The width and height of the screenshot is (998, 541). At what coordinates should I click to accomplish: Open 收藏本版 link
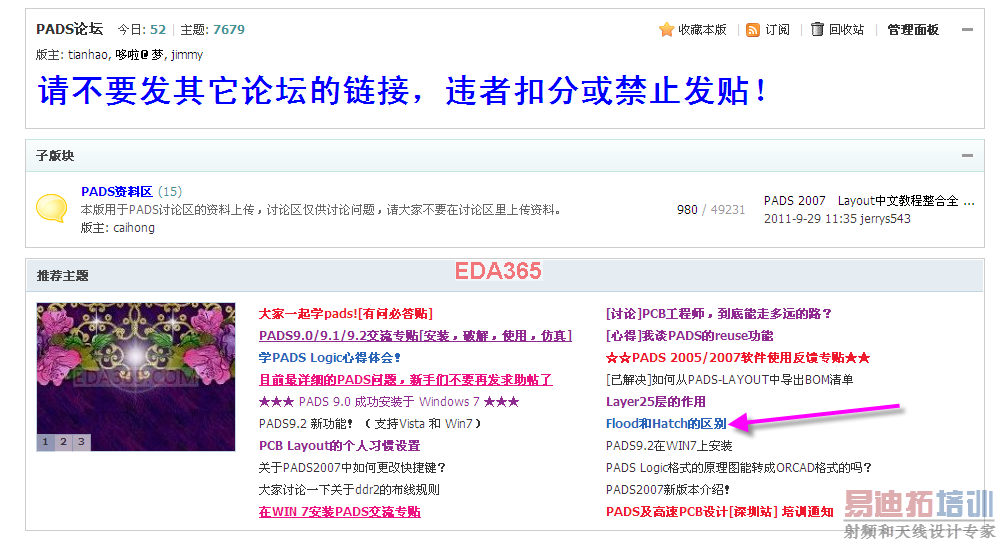[702, 30]
